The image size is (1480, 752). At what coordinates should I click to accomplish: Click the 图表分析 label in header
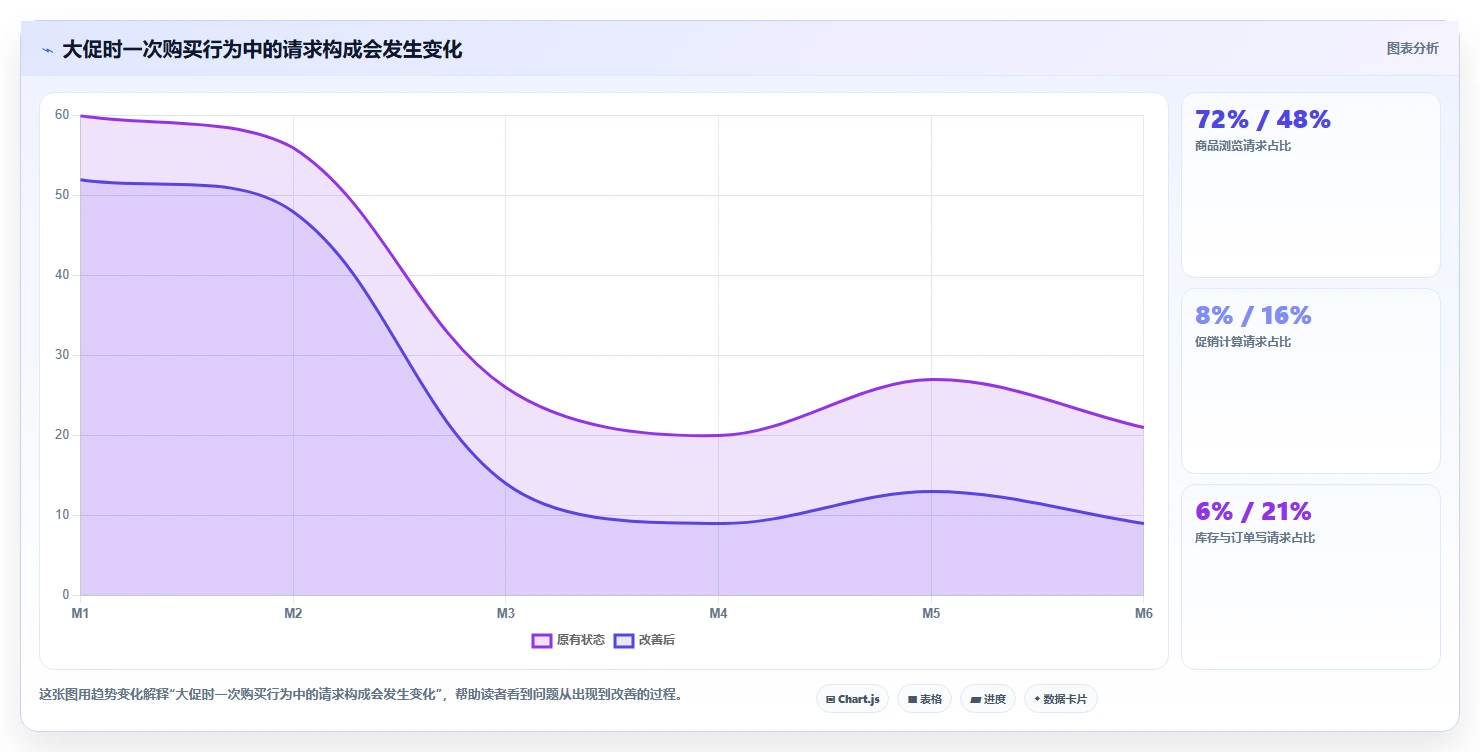[x=1412, y=48]
